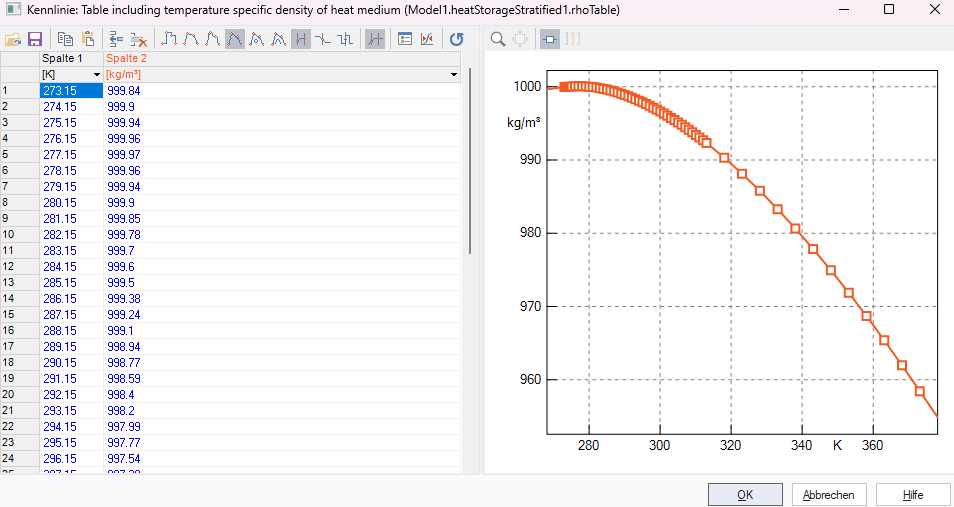Click the cell with value 998.94
The height and width of the screenshot is (507, 954).
282,346
